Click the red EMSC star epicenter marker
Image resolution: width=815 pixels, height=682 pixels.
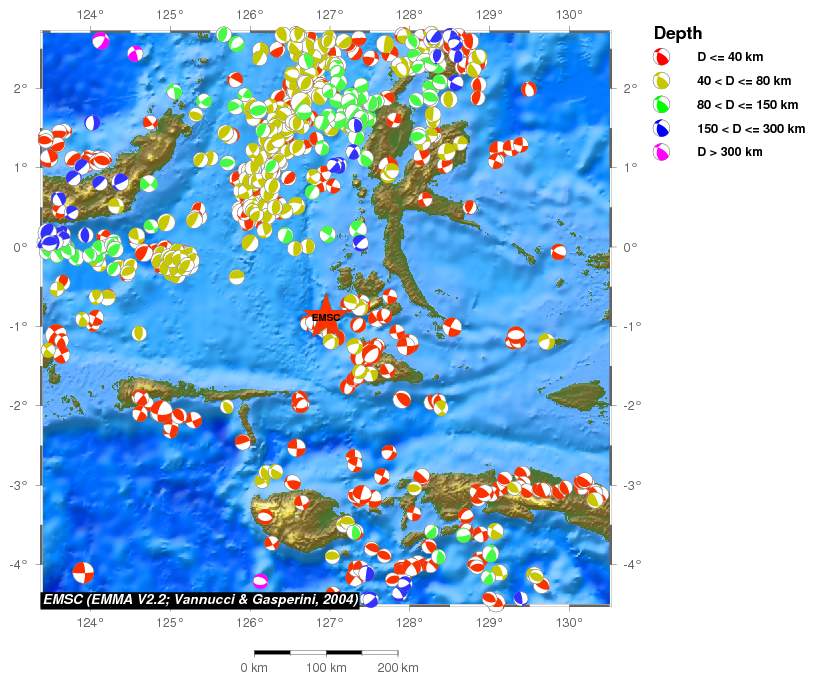pyautogui.click(x=326, y=317)
